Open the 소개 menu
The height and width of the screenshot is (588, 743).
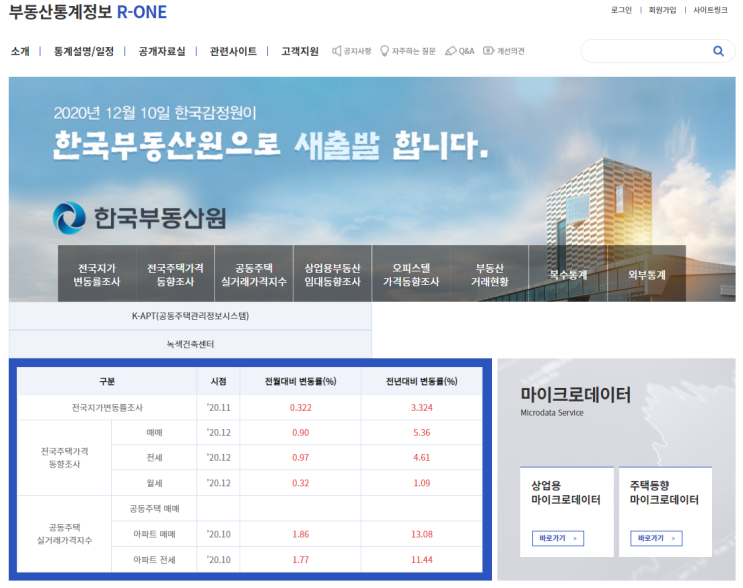20,51
